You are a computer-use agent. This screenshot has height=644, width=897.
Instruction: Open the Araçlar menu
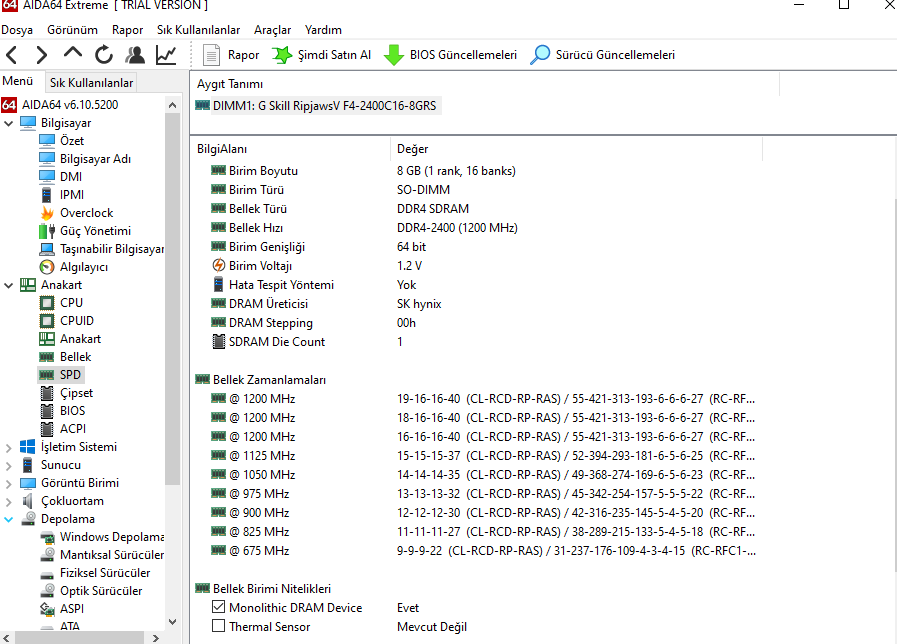tap(272, 30)
